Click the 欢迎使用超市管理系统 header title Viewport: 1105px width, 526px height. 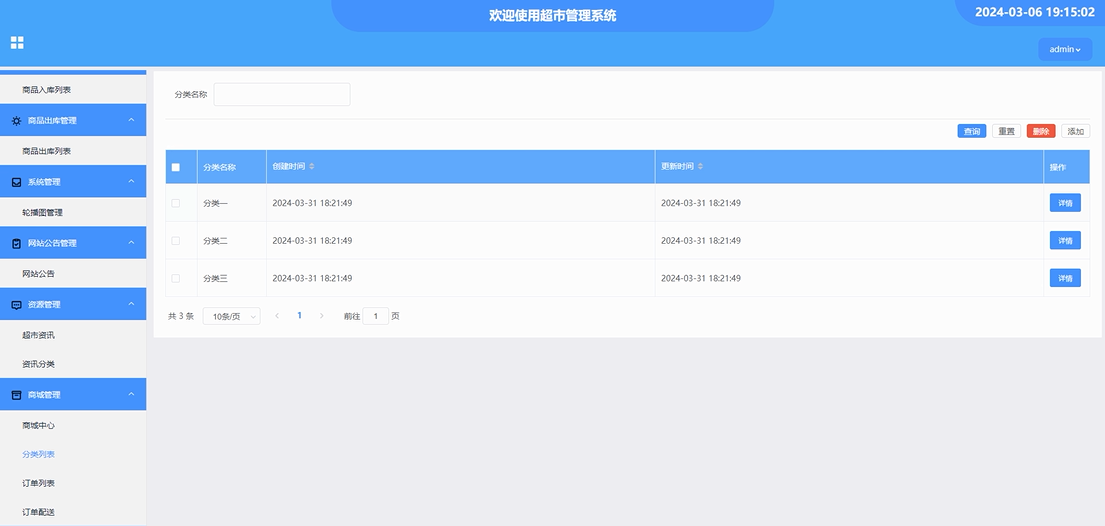pos(552,16)
